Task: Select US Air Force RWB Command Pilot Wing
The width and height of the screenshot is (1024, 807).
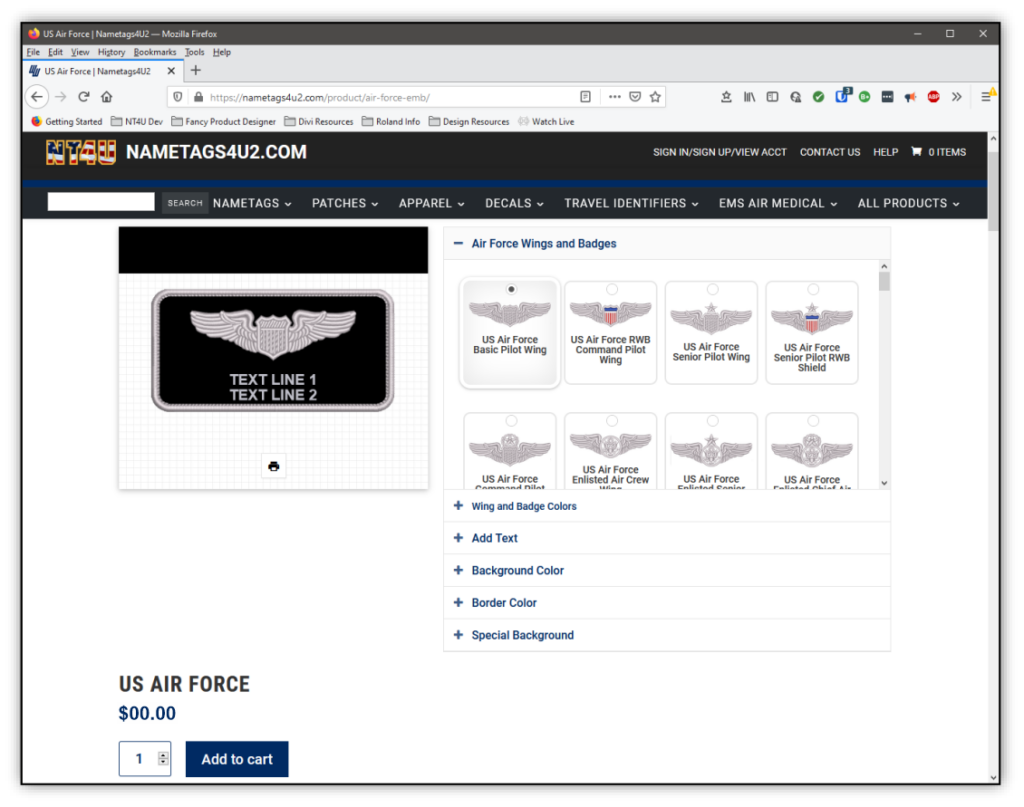Action: pos(611,332)
